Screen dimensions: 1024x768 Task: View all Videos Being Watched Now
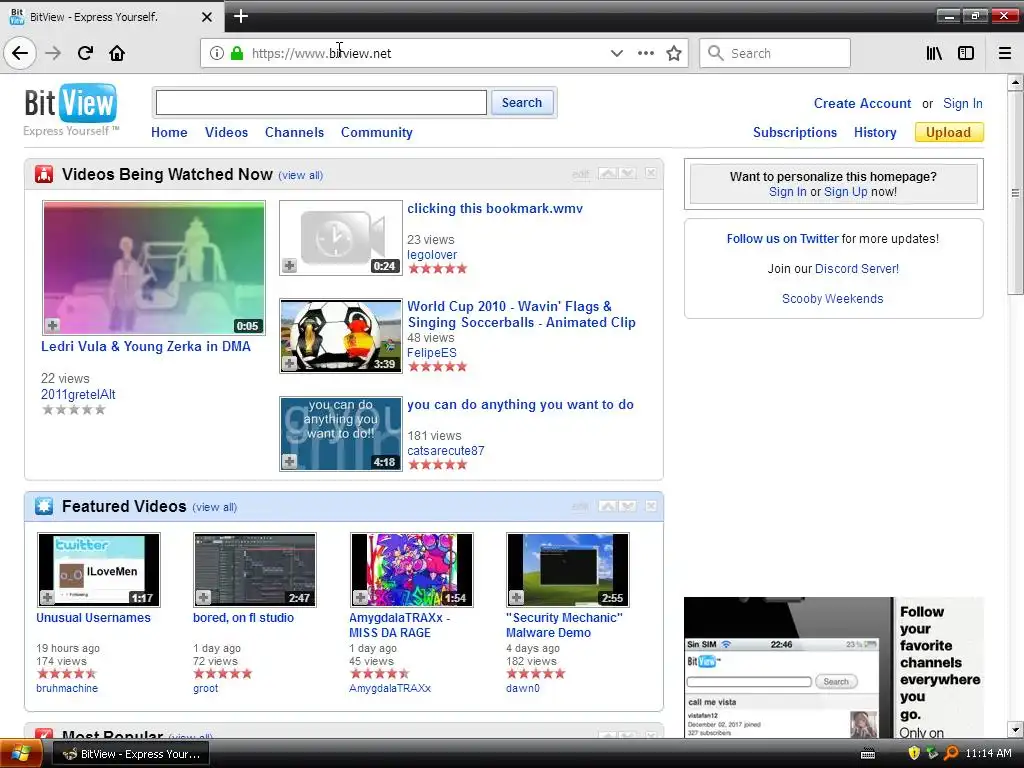(300, 175)
